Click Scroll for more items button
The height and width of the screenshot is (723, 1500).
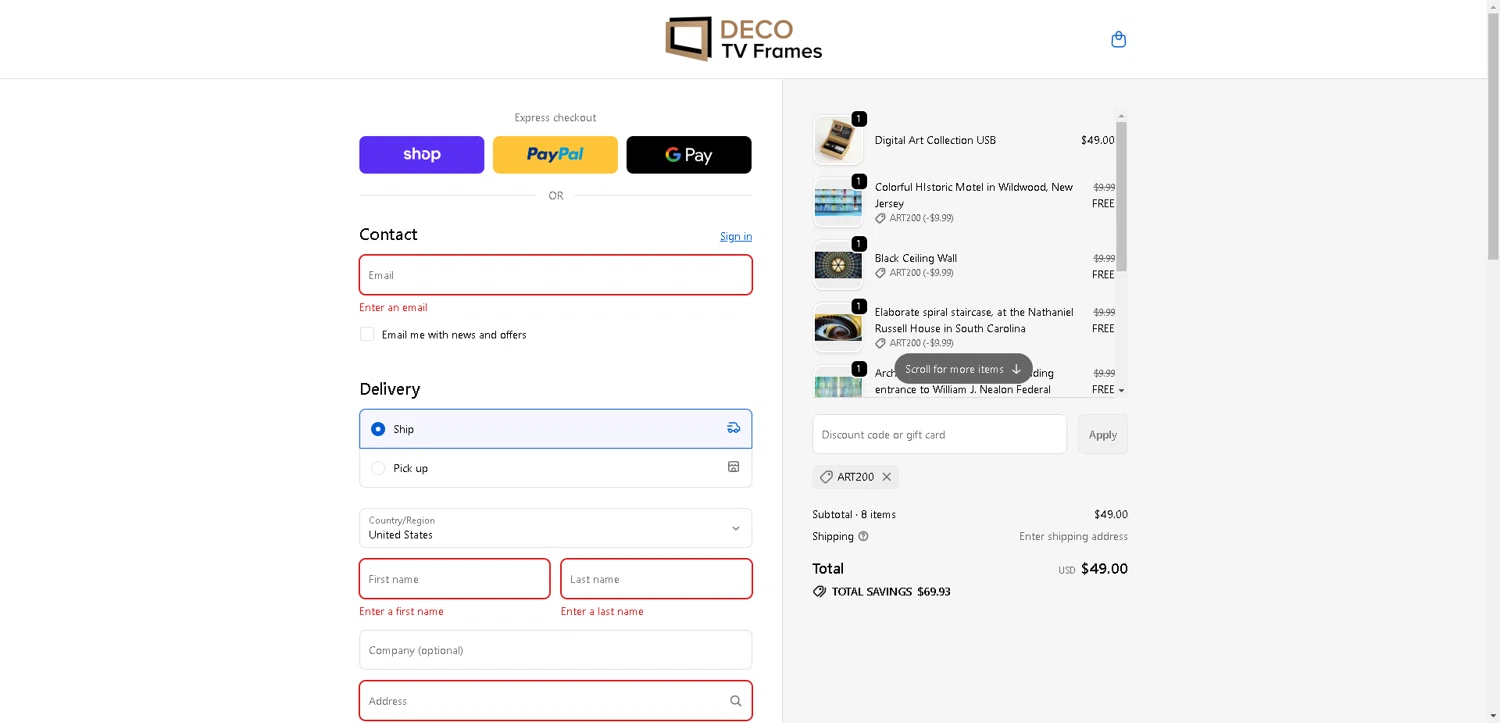pos(963,369)
